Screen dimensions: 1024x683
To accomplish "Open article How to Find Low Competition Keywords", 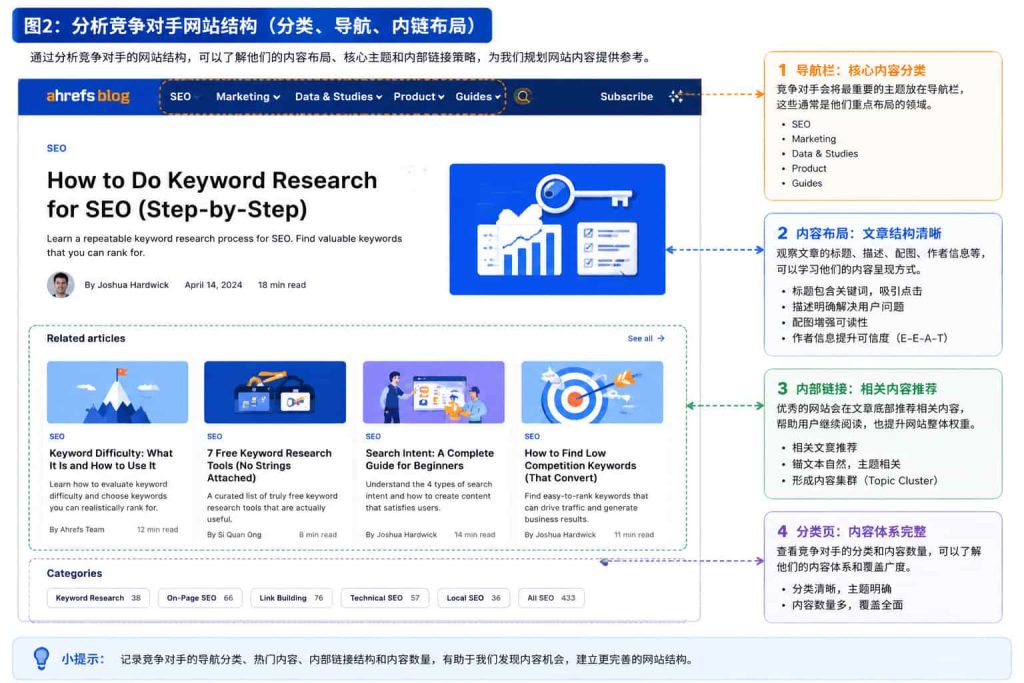I will [x=580, y=465].
